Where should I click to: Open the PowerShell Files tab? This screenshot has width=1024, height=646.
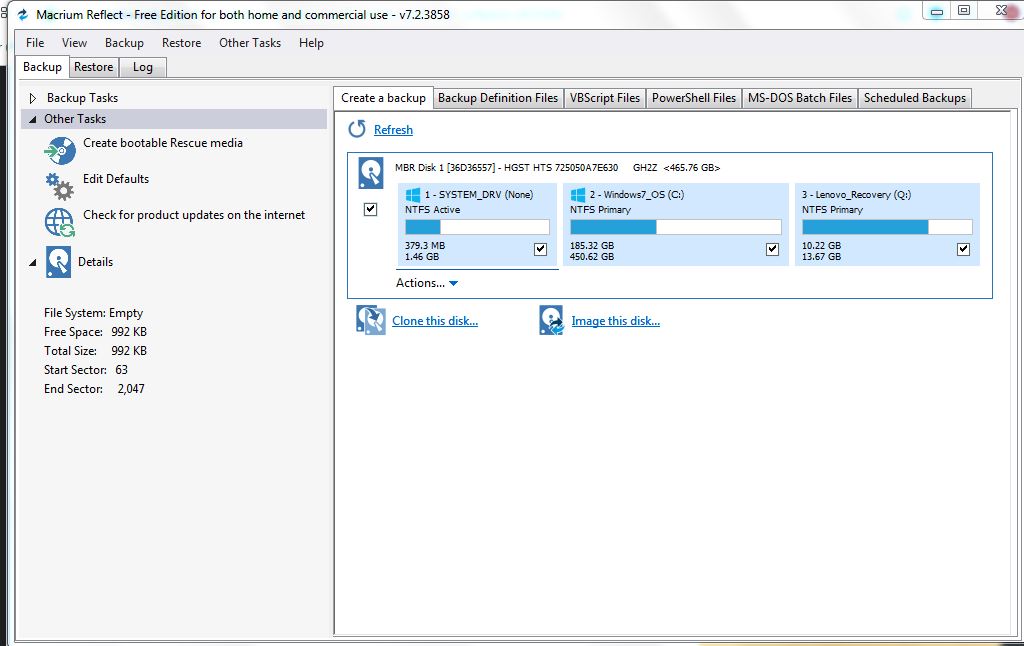click(x=694, y=98)
